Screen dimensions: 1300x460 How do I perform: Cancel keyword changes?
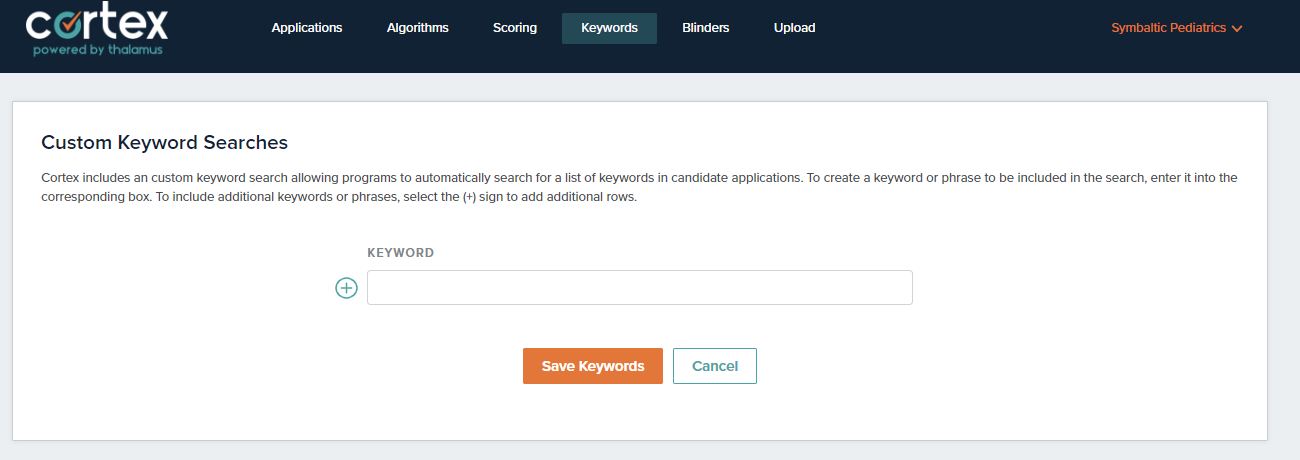pyautogui.click(x=715, y=366)
